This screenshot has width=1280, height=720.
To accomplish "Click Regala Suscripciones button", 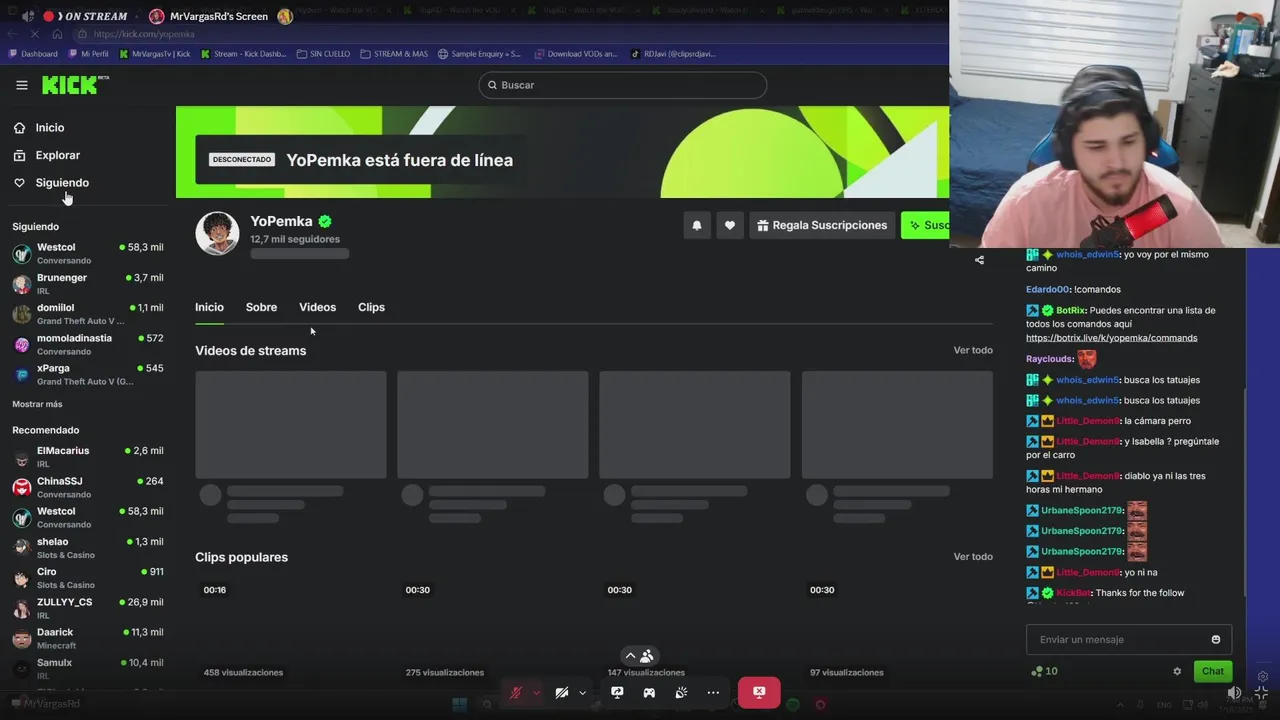I will (822, 225).
